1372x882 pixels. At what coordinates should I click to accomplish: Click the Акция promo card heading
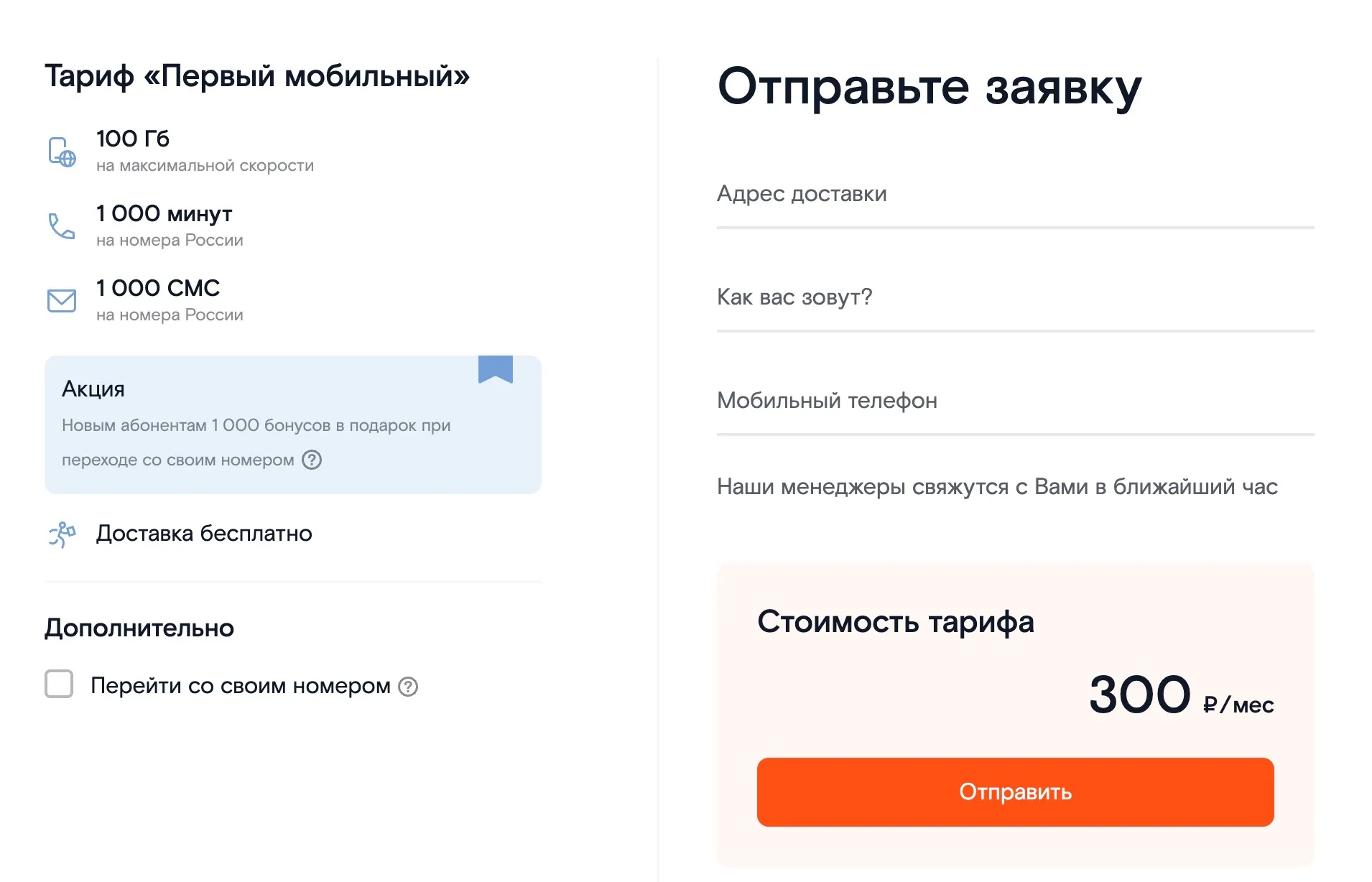(x=93, y=389)
